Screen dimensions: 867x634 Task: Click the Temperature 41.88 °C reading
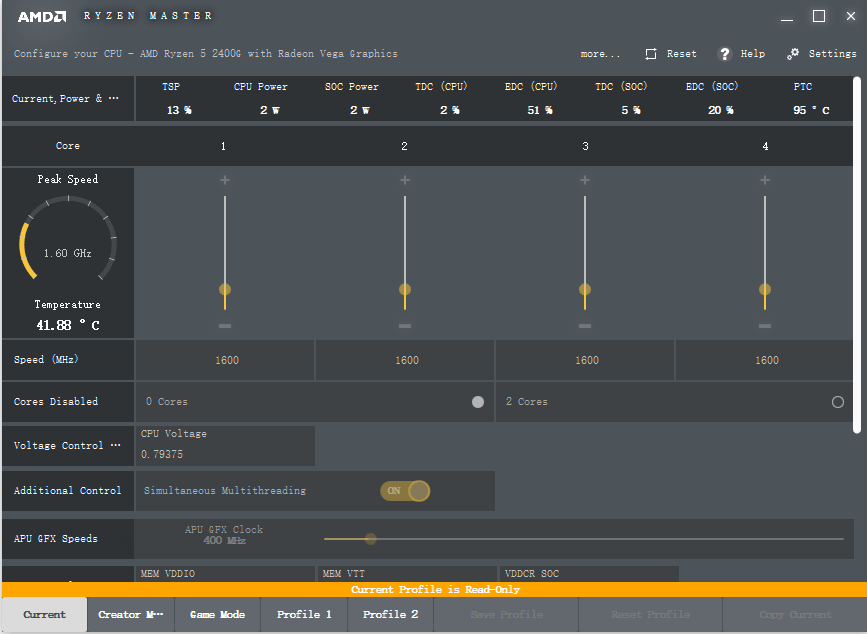(67, 325)
